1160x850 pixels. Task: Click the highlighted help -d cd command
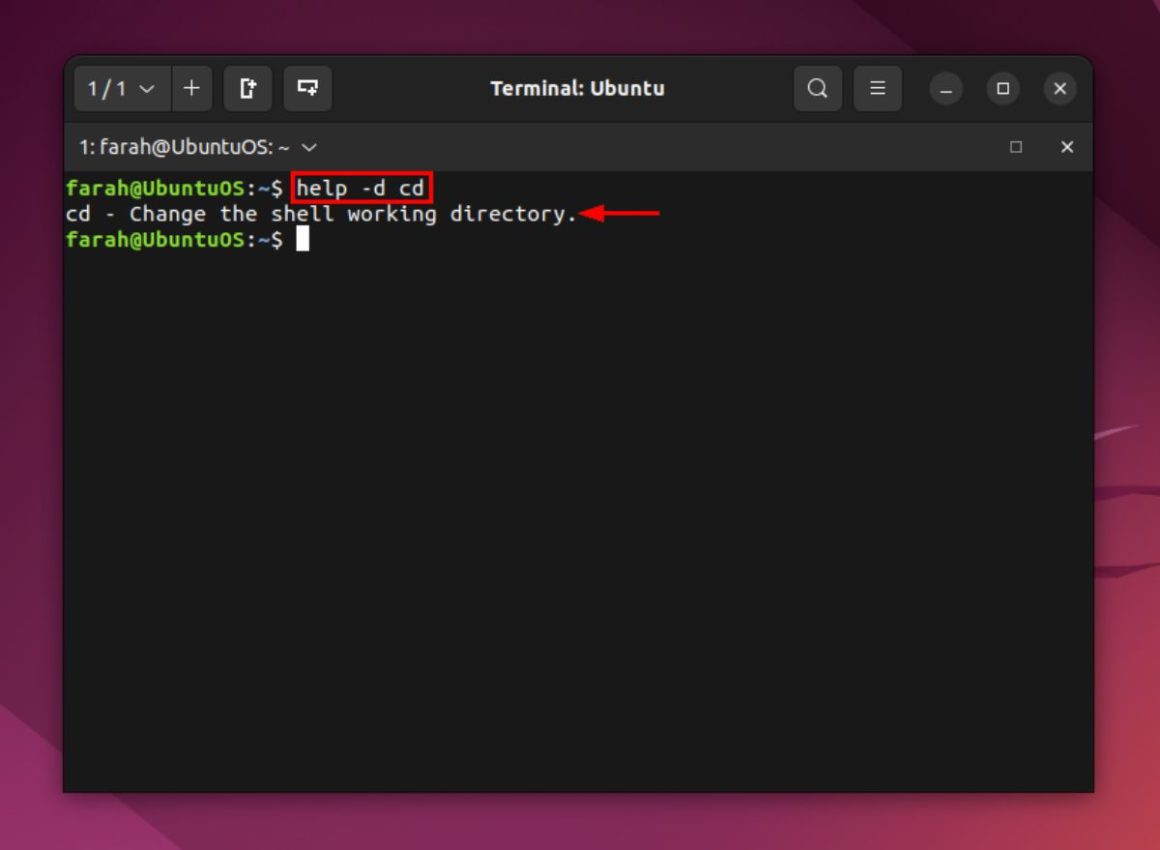point(361,187)
